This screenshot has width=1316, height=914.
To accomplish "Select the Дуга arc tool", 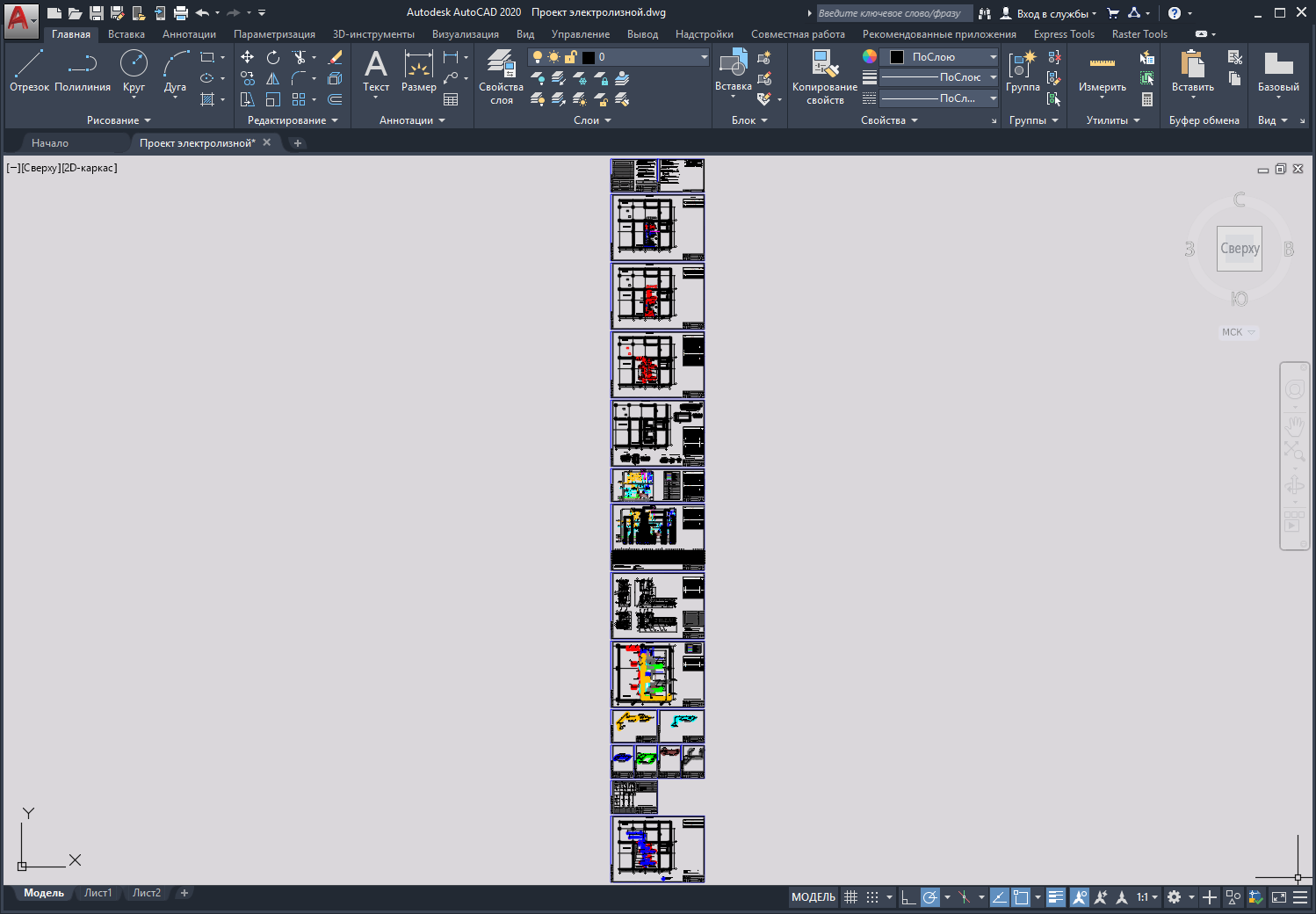I will (175, 71).
